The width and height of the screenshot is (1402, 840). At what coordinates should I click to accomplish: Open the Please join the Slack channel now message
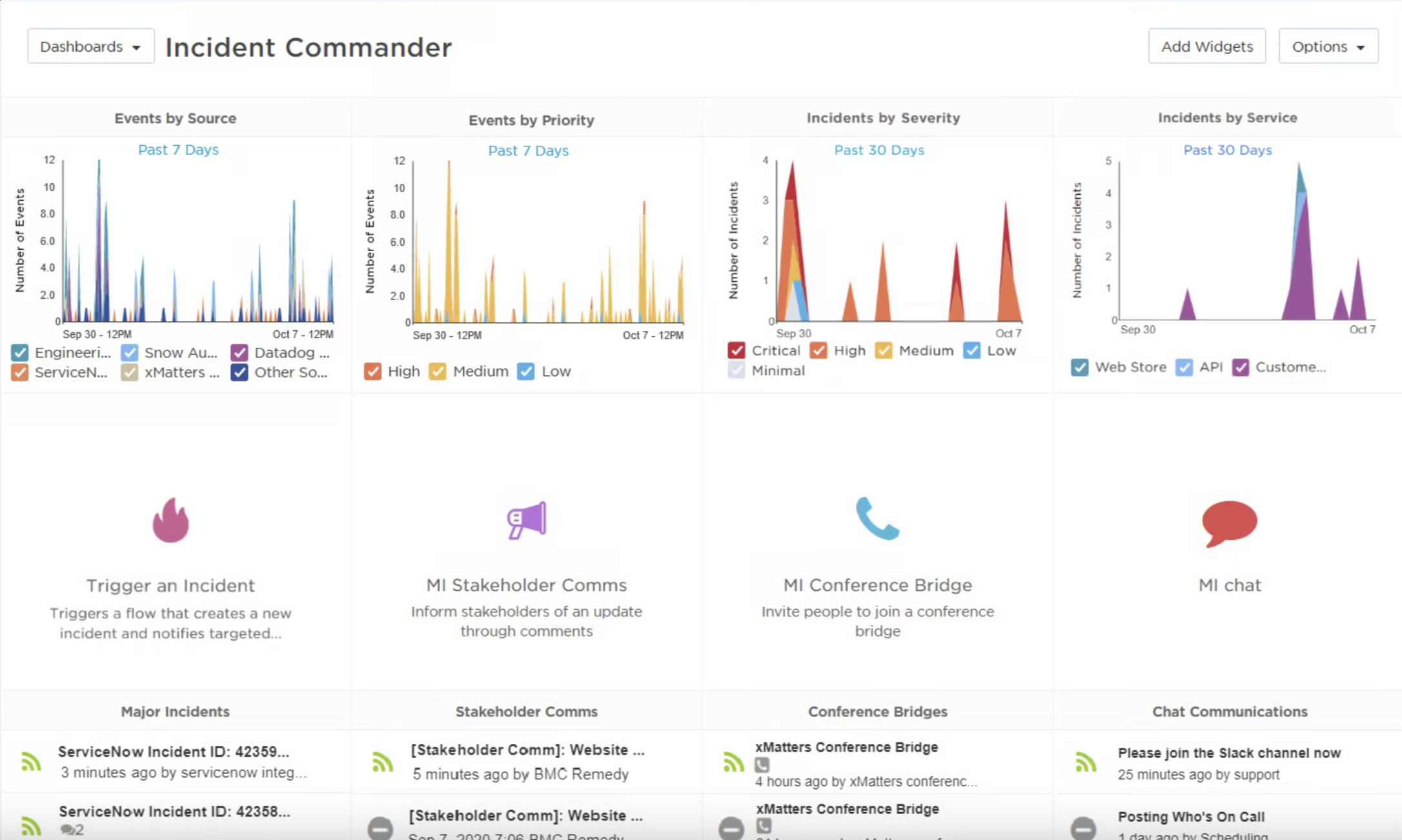coord(1229,753)
